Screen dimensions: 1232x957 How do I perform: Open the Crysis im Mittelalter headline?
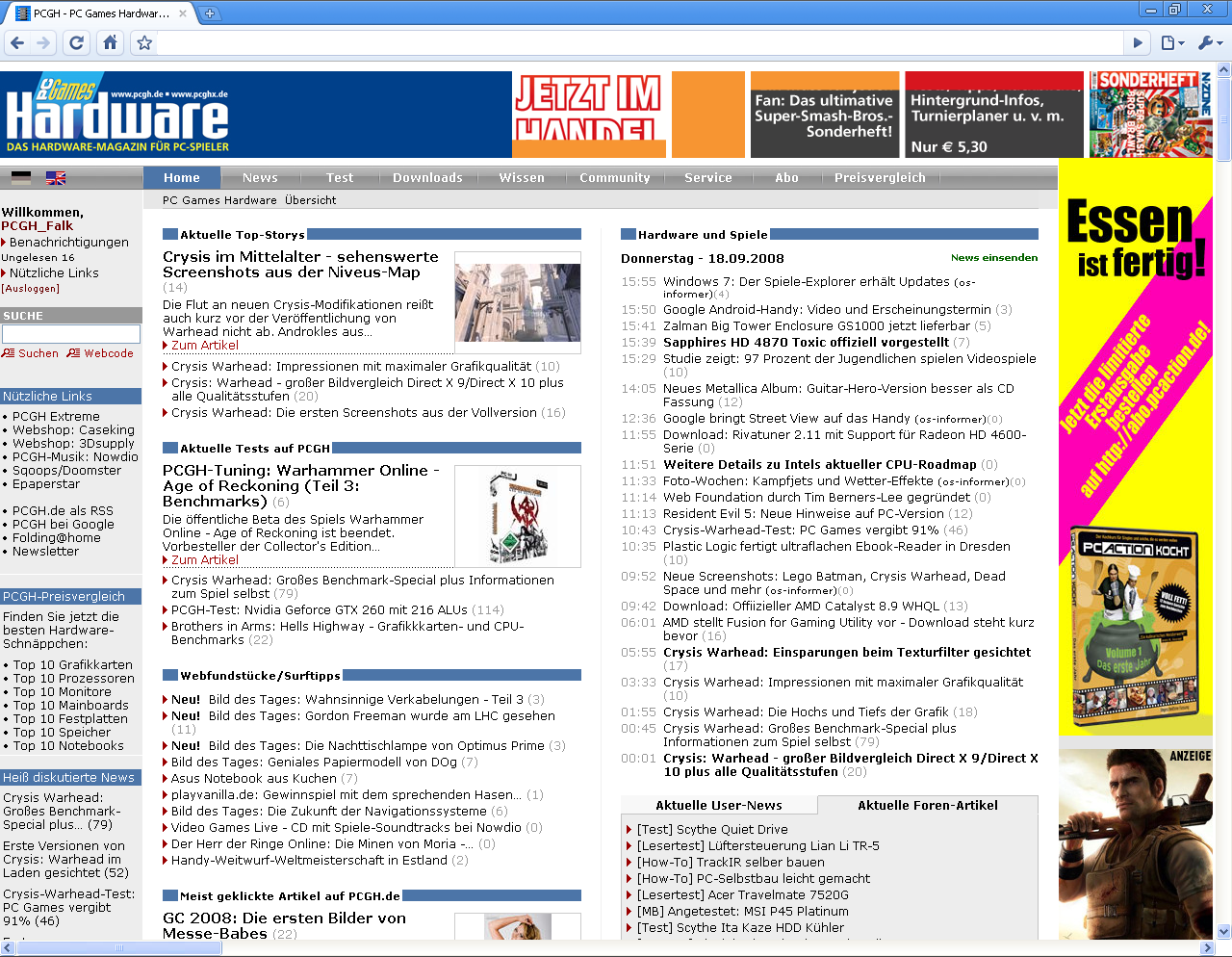pos(300,265)
